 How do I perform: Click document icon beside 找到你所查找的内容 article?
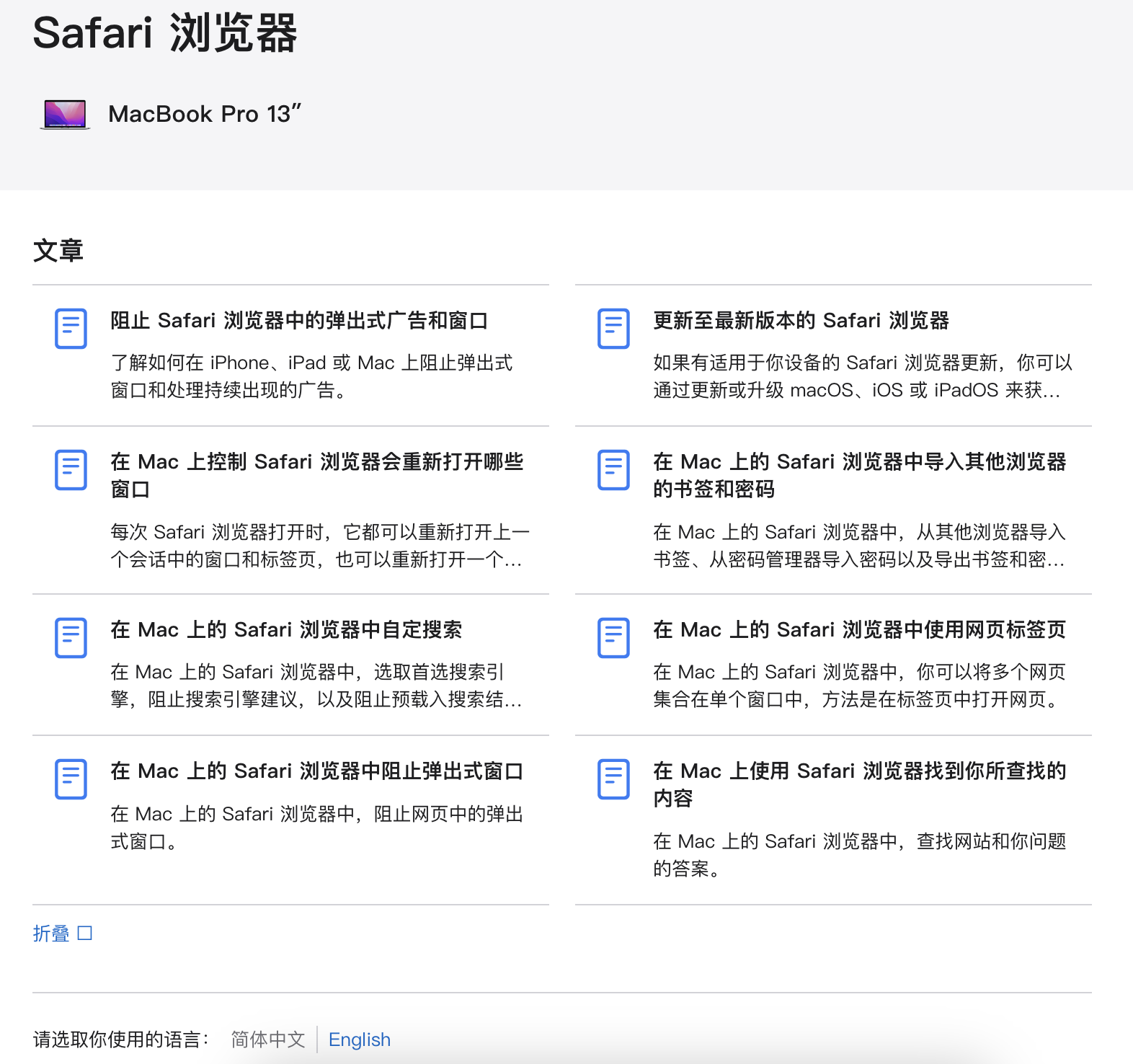pos(613,779)
